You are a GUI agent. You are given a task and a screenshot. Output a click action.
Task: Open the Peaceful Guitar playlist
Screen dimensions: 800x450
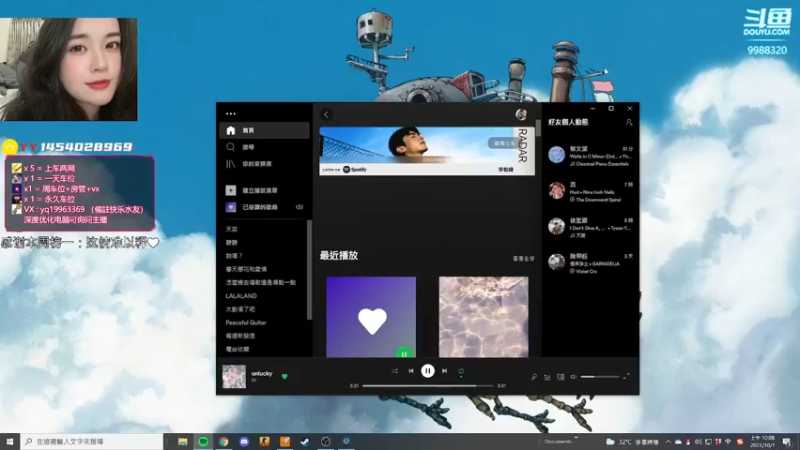point(246,322)
